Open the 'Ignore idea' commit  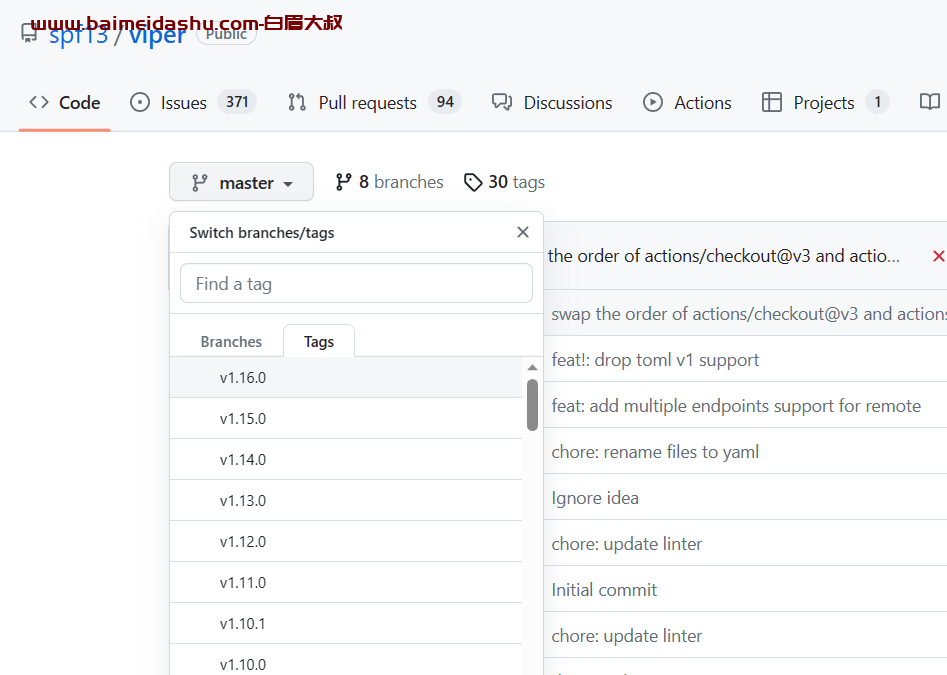(595, 497)
